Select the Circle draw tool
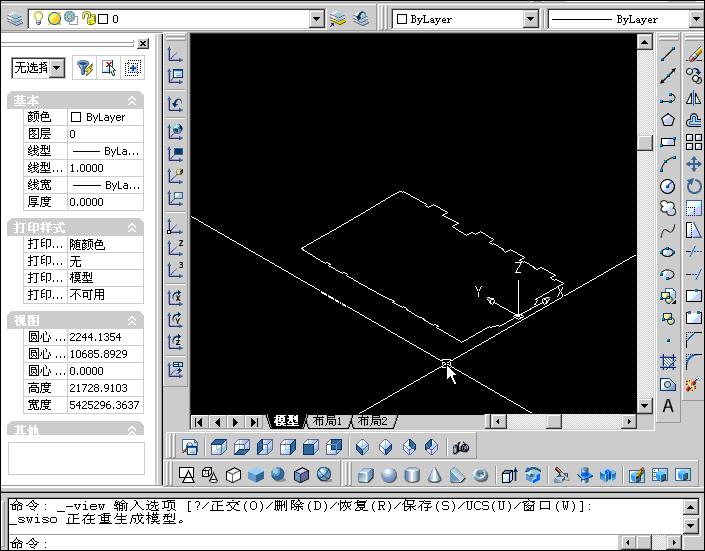Viewport: 705px width, 551px height. pyautogui.click(x=668, y=186)
